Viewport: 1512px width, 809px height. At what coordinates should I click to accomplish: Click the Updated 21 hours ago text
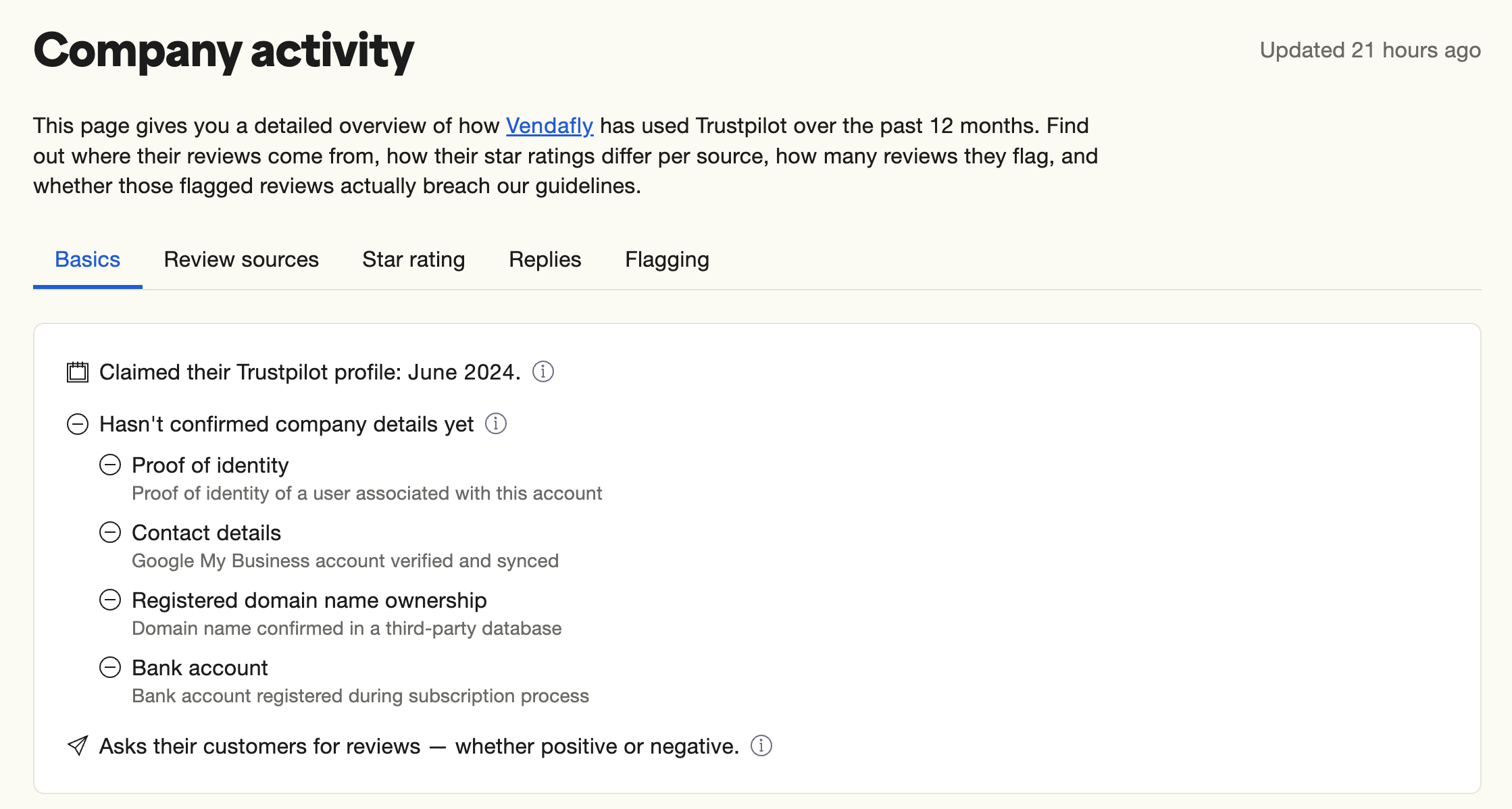point(1370,50)
